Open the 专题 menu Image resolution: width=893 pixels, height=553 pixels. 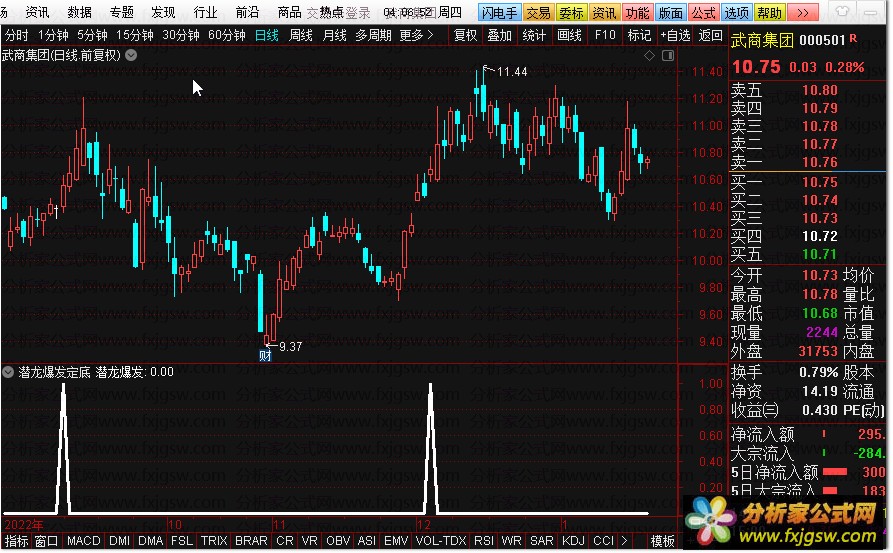[121, 12]
